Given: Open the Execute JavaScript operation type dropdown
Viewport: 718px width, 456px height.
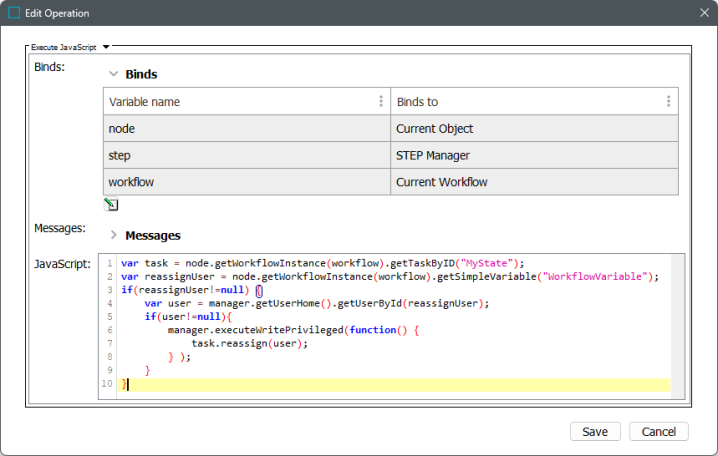Looking at the screenshot, I should [x=106, y=46].
